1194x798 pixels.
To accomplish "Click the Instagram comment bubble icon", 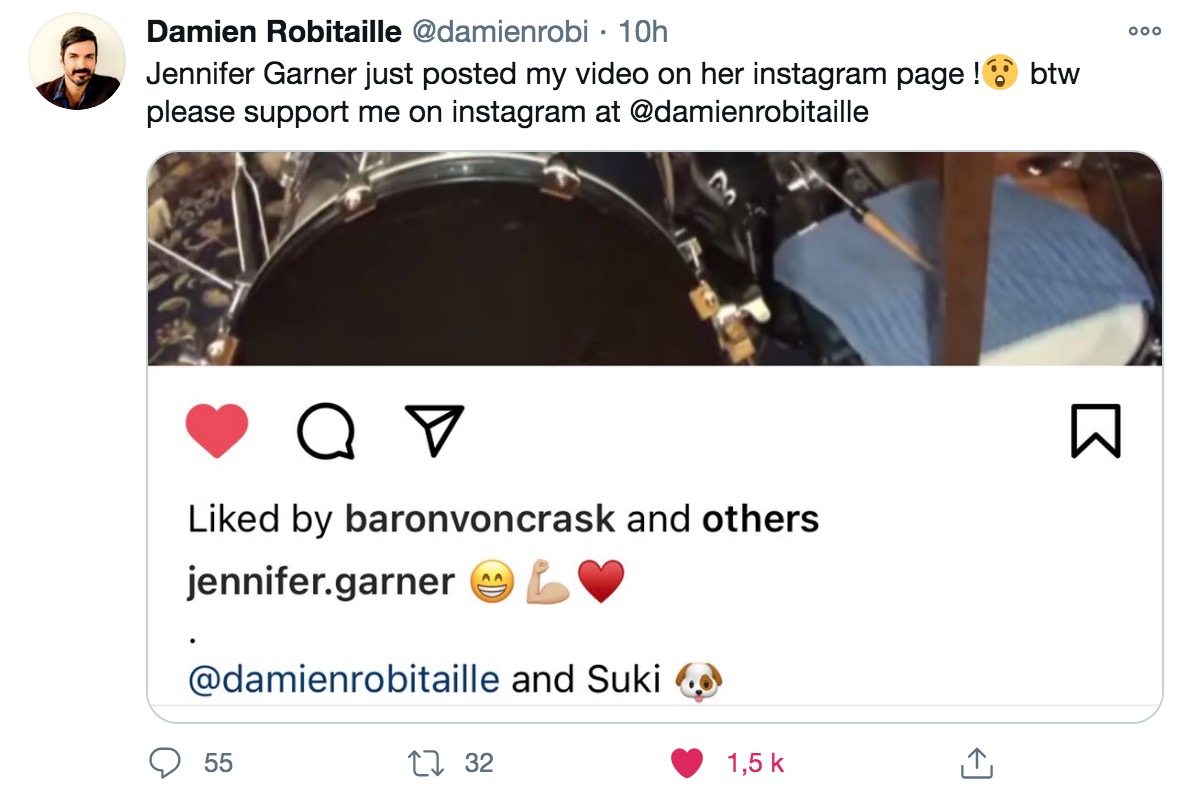I will pyautogui.click(x=326, y=431).
